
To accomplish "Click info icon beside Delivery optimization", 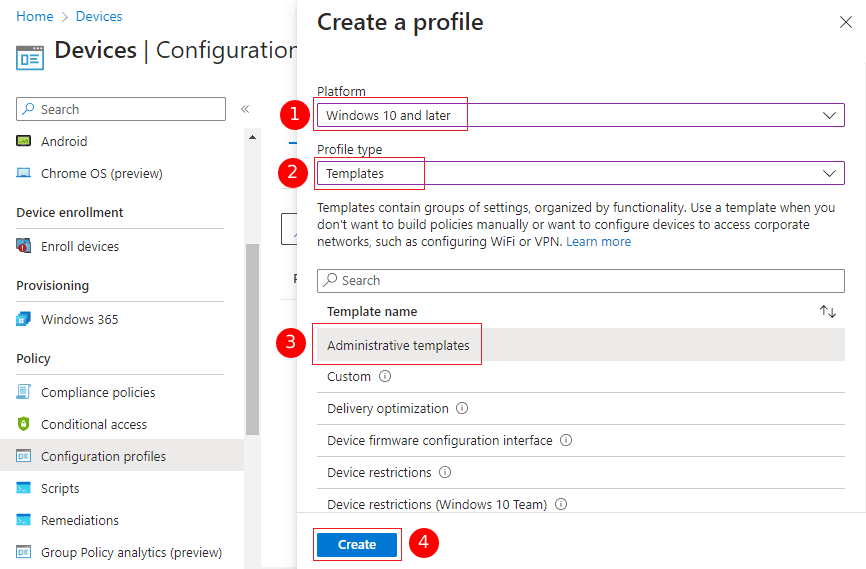I will (x=462, y=408).
